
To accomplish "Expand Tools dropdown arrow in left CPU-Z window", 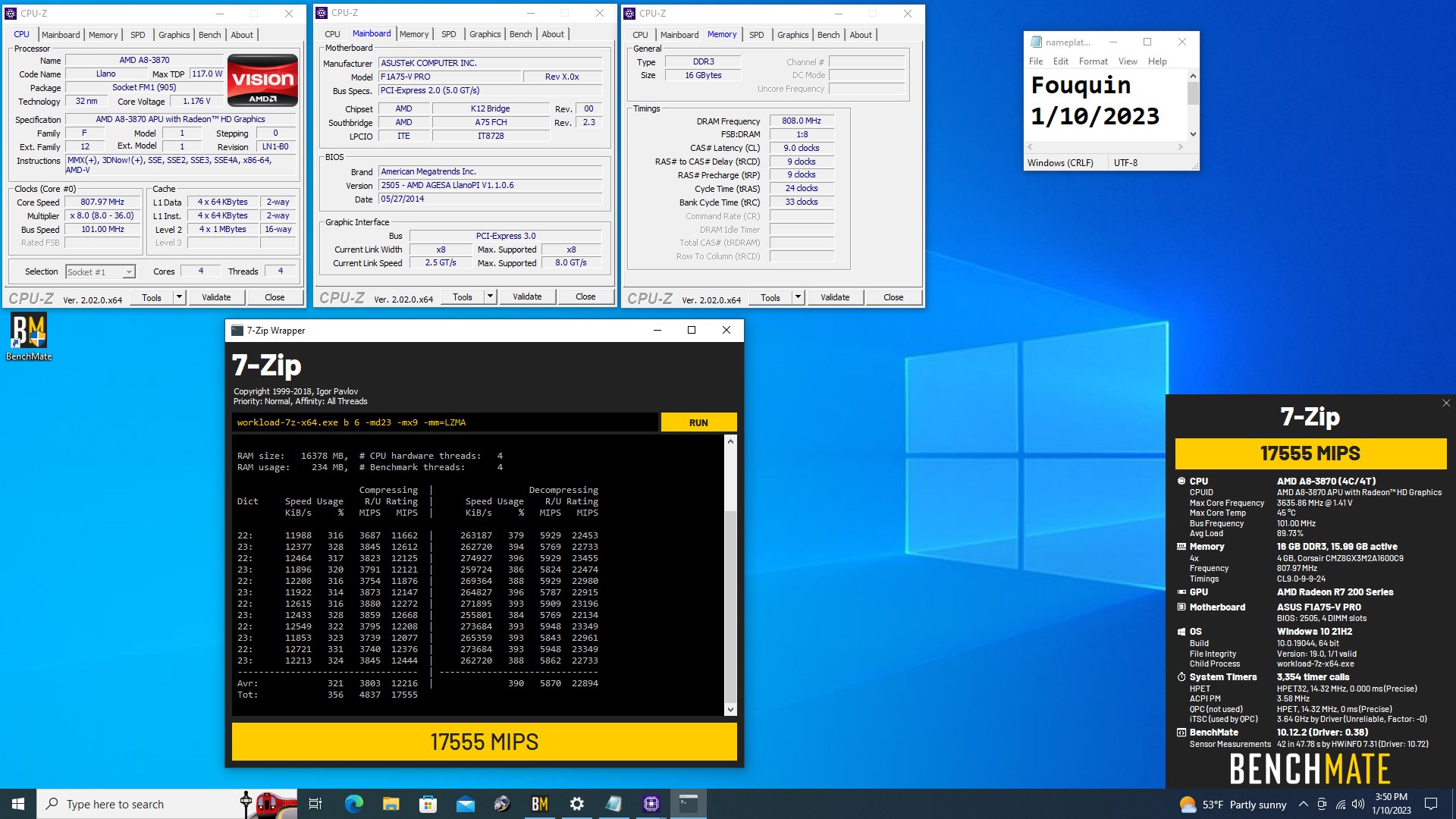I will pyautogui.click(x=180, y=297).
